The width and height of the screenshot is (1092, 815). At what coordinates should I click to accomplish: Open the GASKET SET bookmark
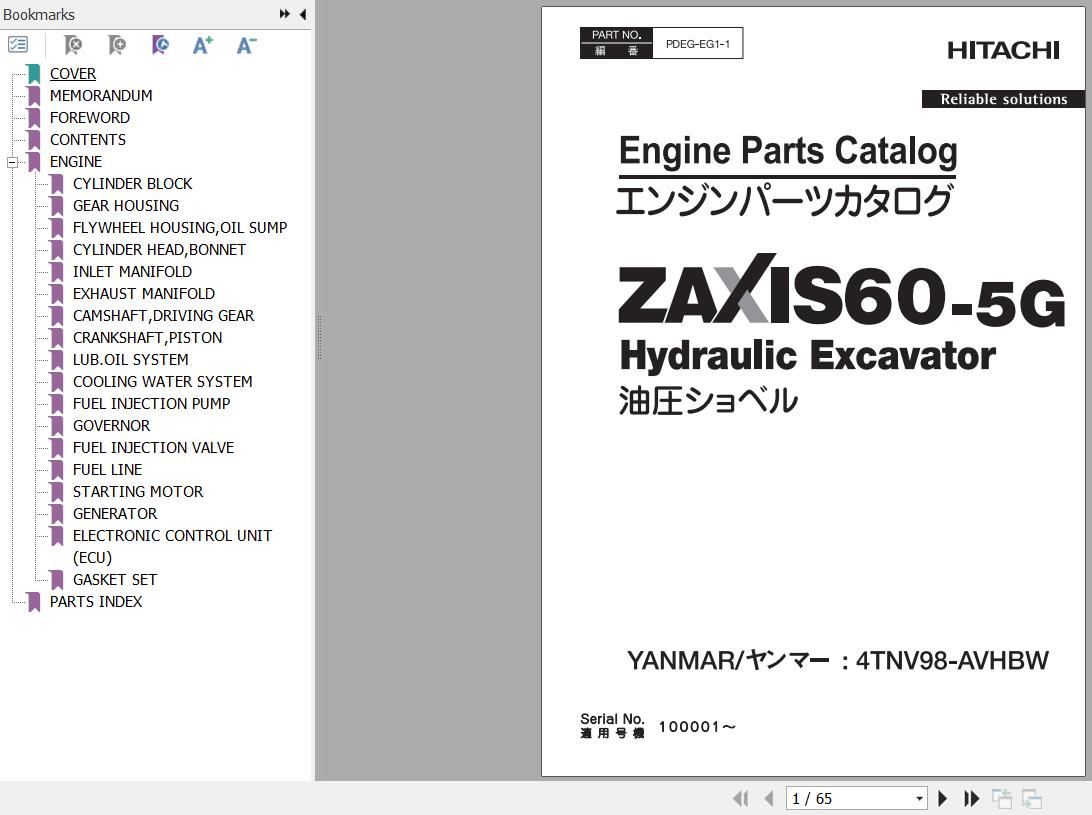click(115, 580)
